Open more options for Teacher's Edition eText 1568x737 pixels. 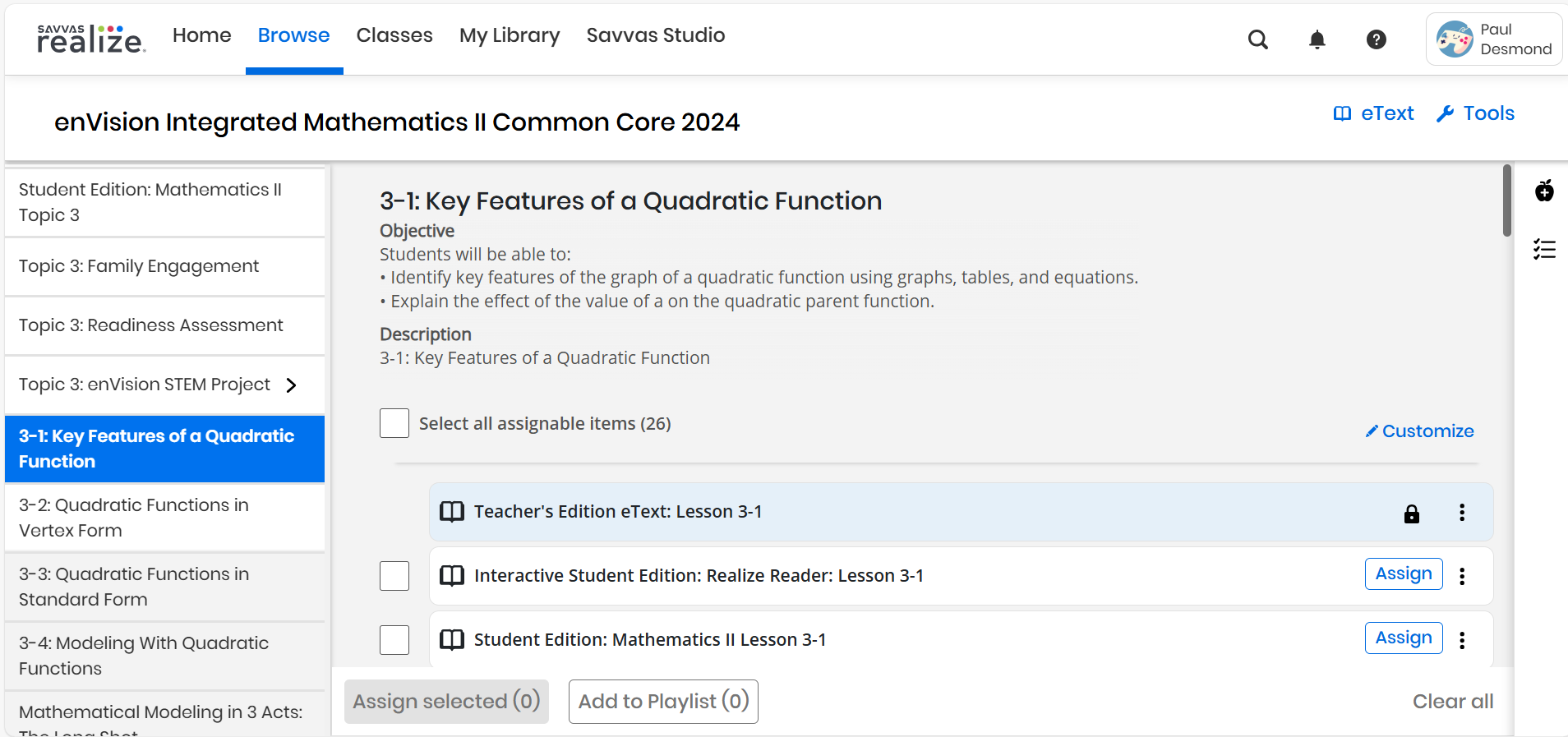pyautogui.click(x=1462, y=513)
